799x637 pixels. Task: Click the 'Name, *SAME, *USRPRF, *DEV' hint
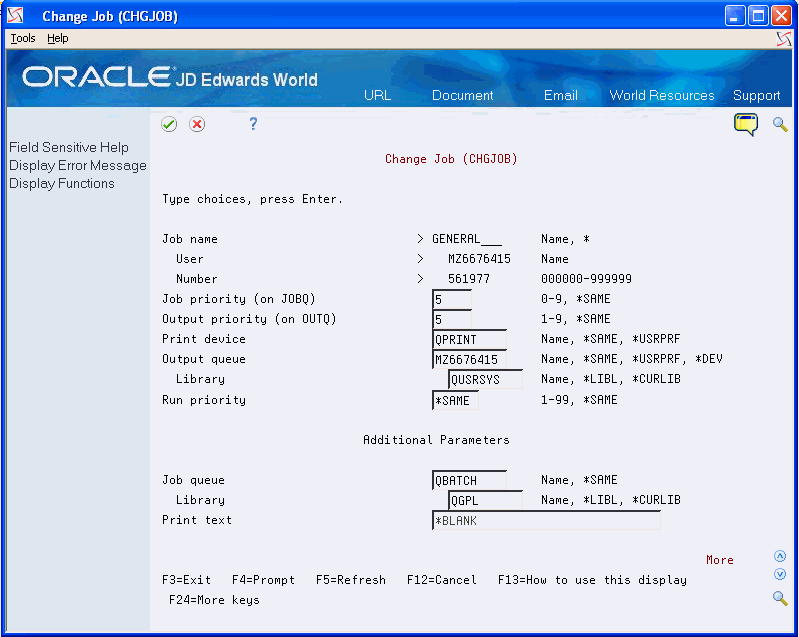pyautogui.click(x=632, y=359)
